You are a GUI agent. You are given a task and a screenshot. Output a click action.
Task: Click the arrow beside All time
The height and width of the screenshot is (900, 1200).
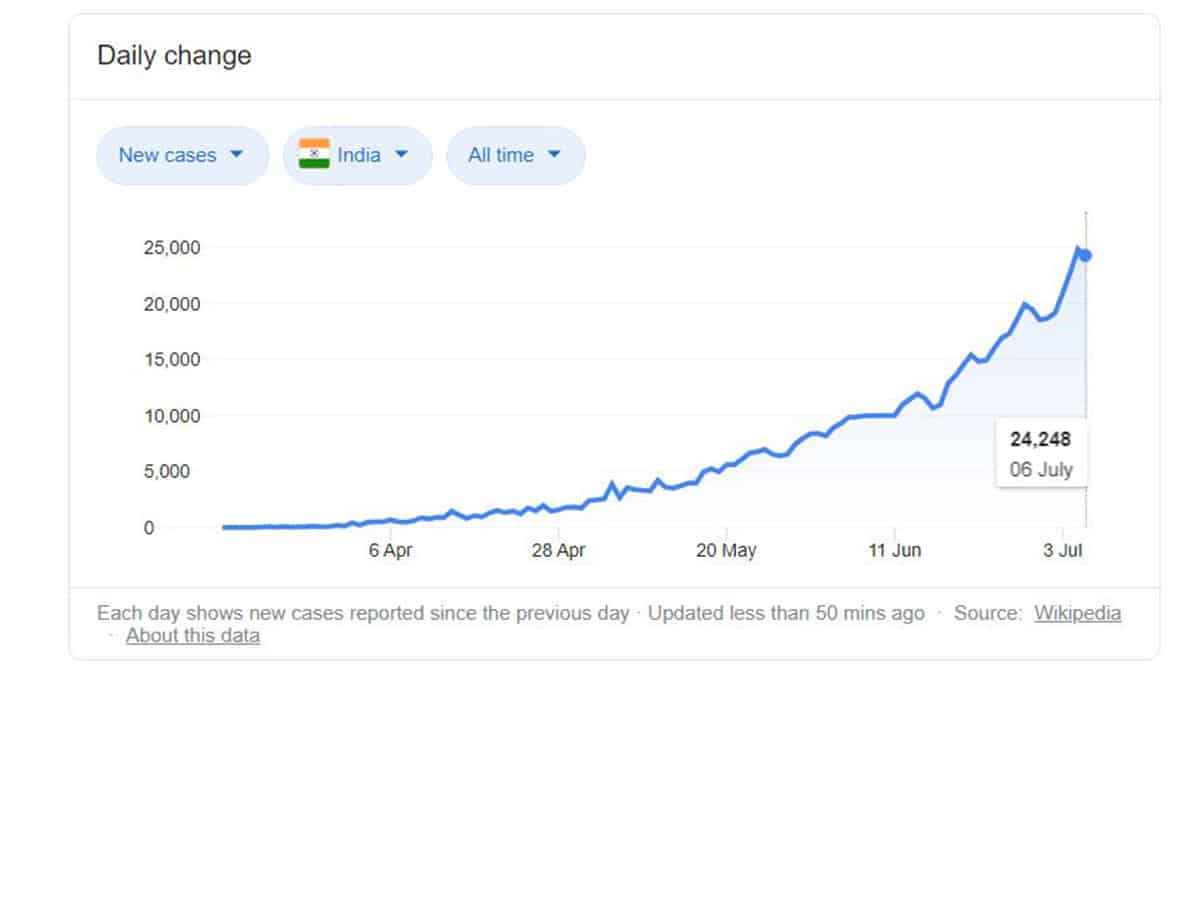[x=554, y=155]
